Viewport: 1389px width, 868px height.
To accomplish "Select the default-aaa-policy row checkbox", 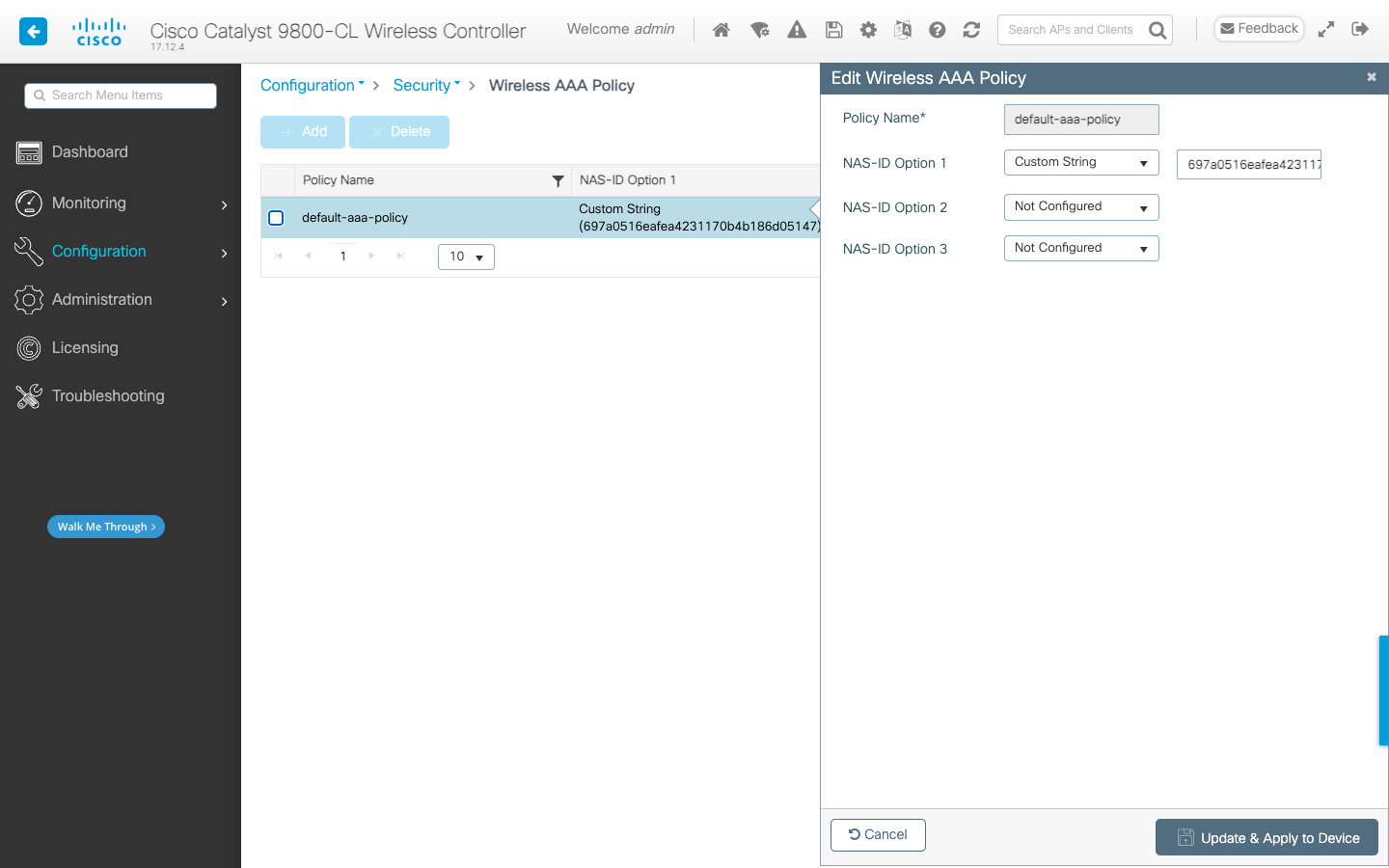I will point(276,217).
